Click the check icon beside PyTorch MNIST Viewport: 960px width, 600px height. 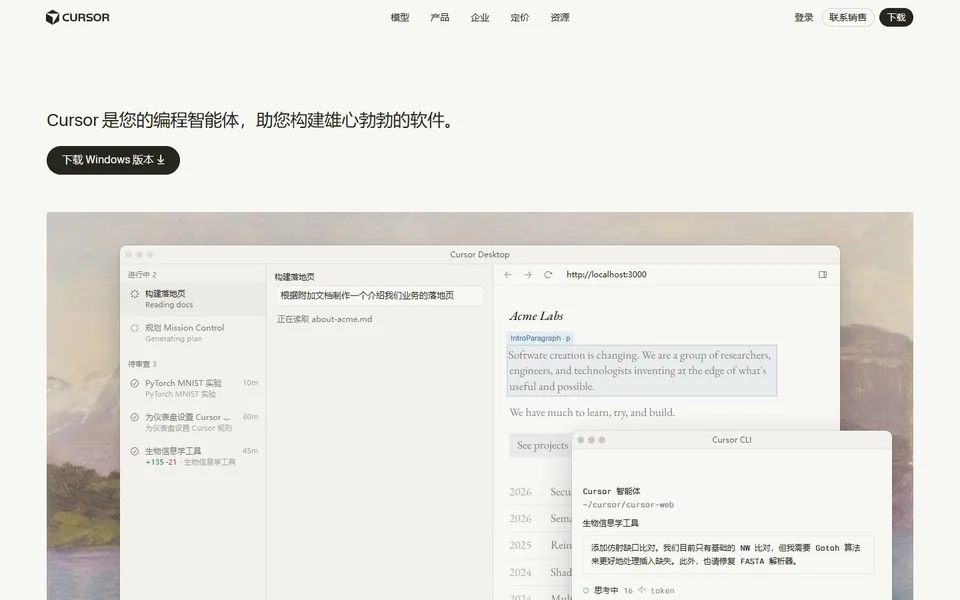click(135, 383)
